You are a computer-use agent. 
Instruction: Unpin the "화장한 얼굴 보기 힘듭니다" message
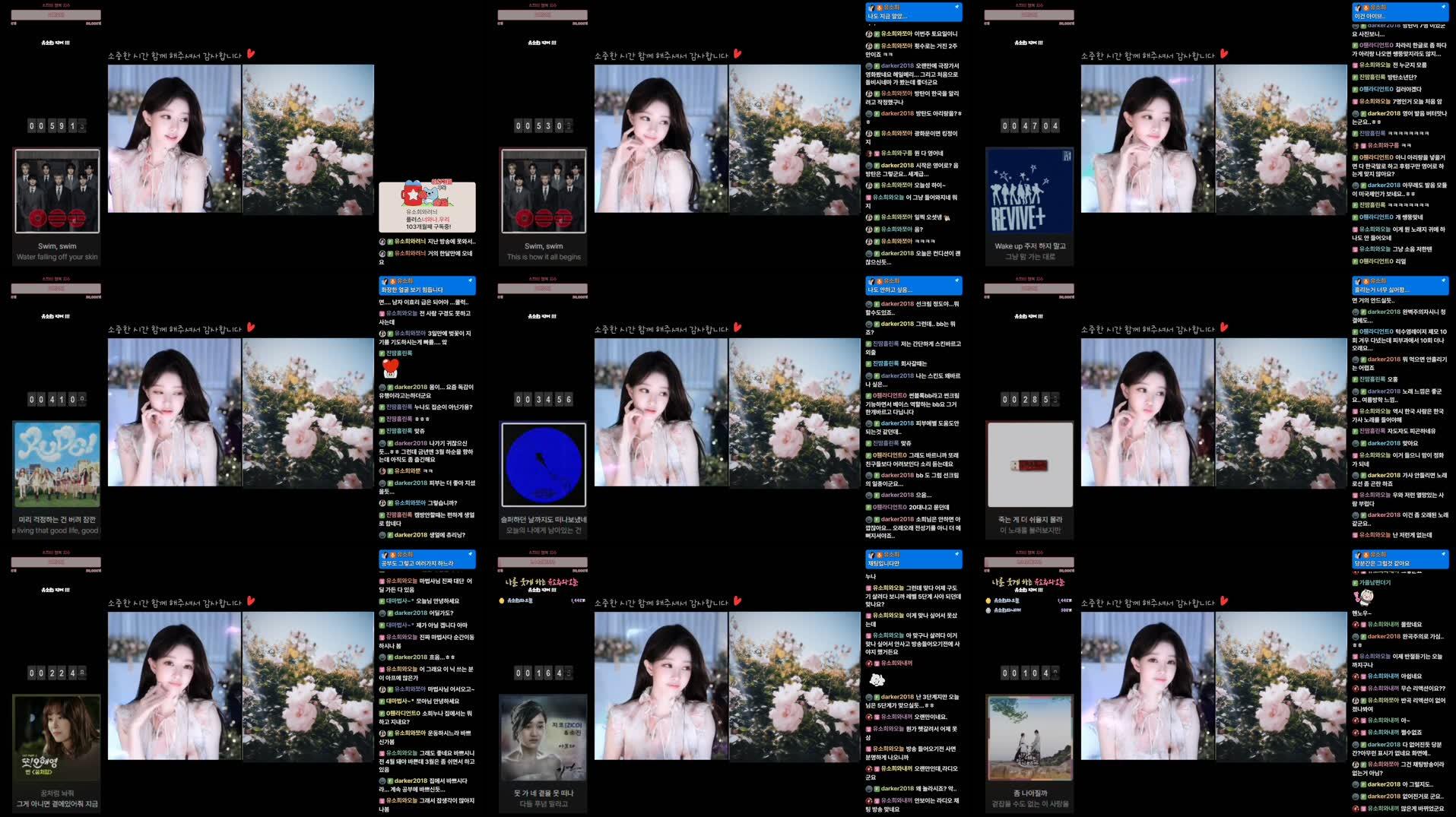click(470, 280)
